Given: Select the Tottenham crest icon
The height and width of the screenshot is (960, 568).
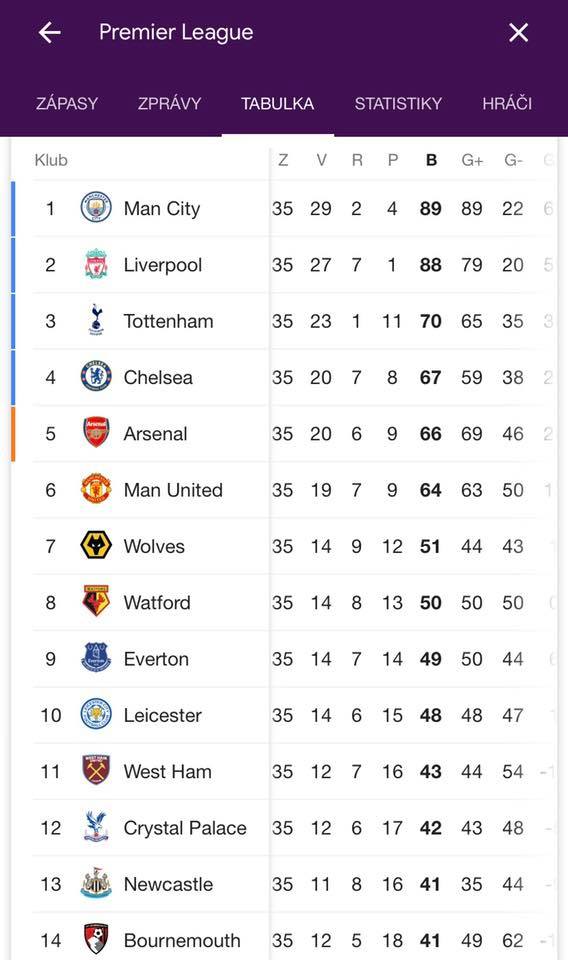Looking at the screenshot, I should coord(96,320).
